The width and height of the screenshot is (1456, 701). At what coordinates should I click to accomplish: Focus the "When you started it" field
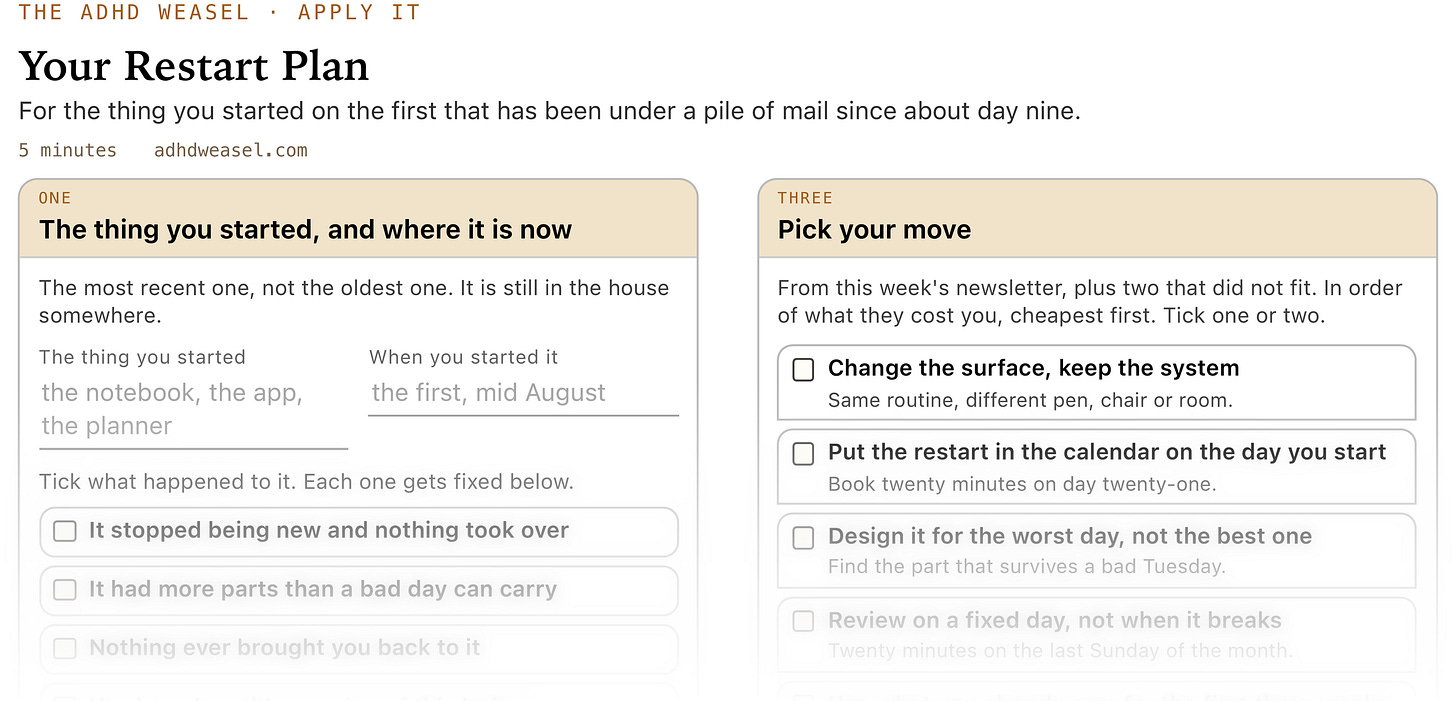tap(523, 393)
